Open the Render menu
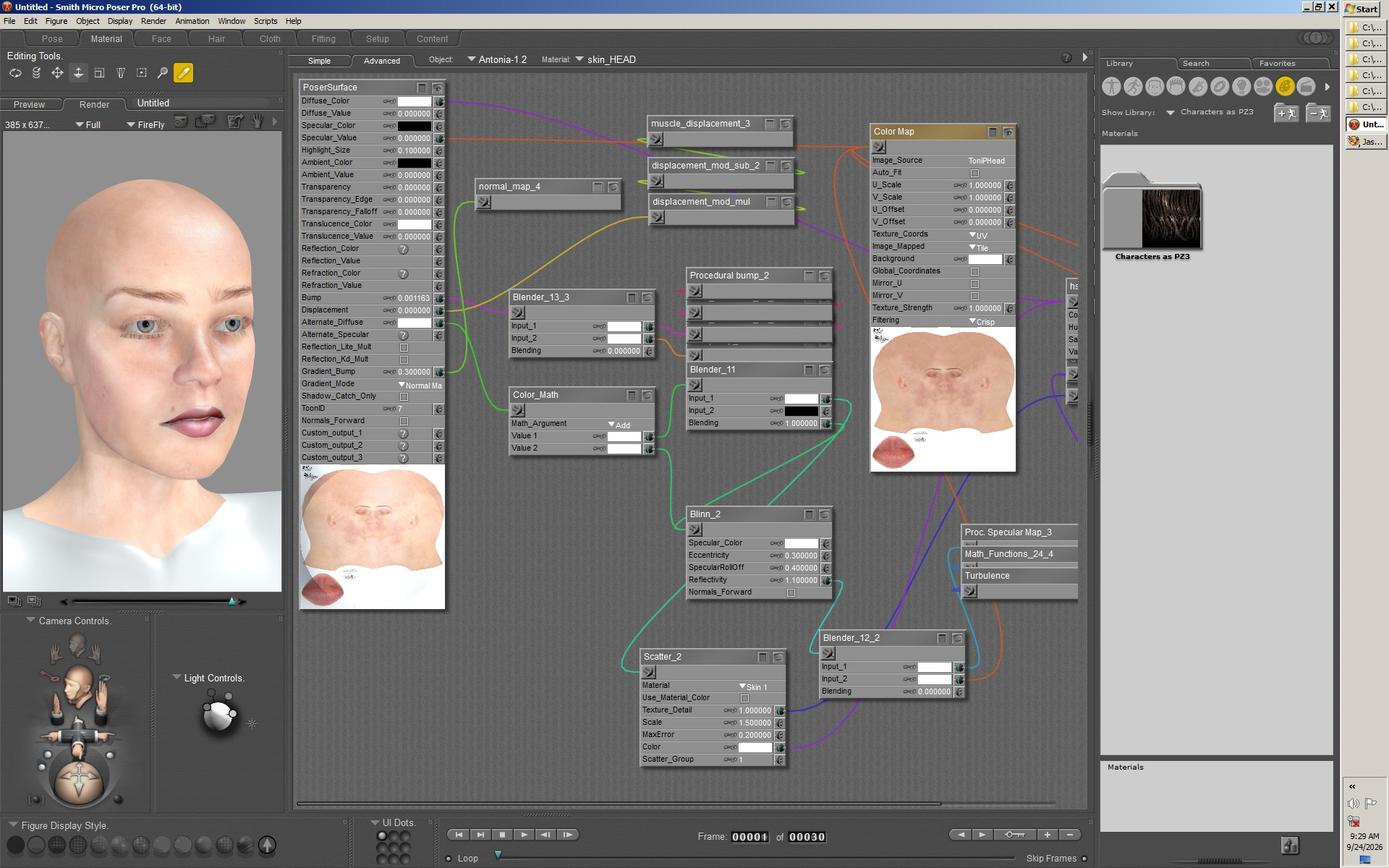The width and height of the screenshot is (1389, 868). (153, 21)
